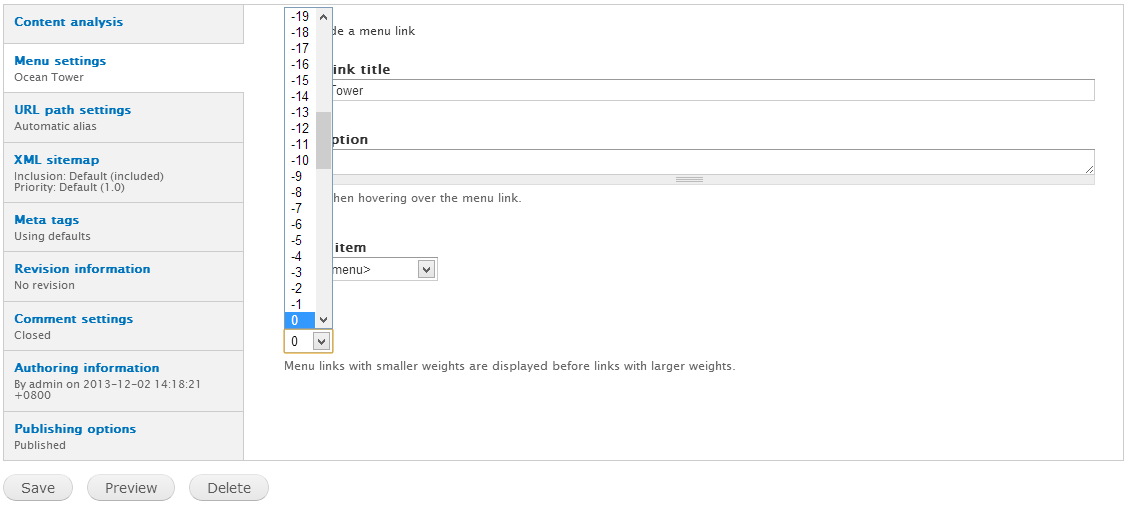Open Publishing options tab
The width and height of the screenshot is (1134, 532).
click(x=75, y=429)
